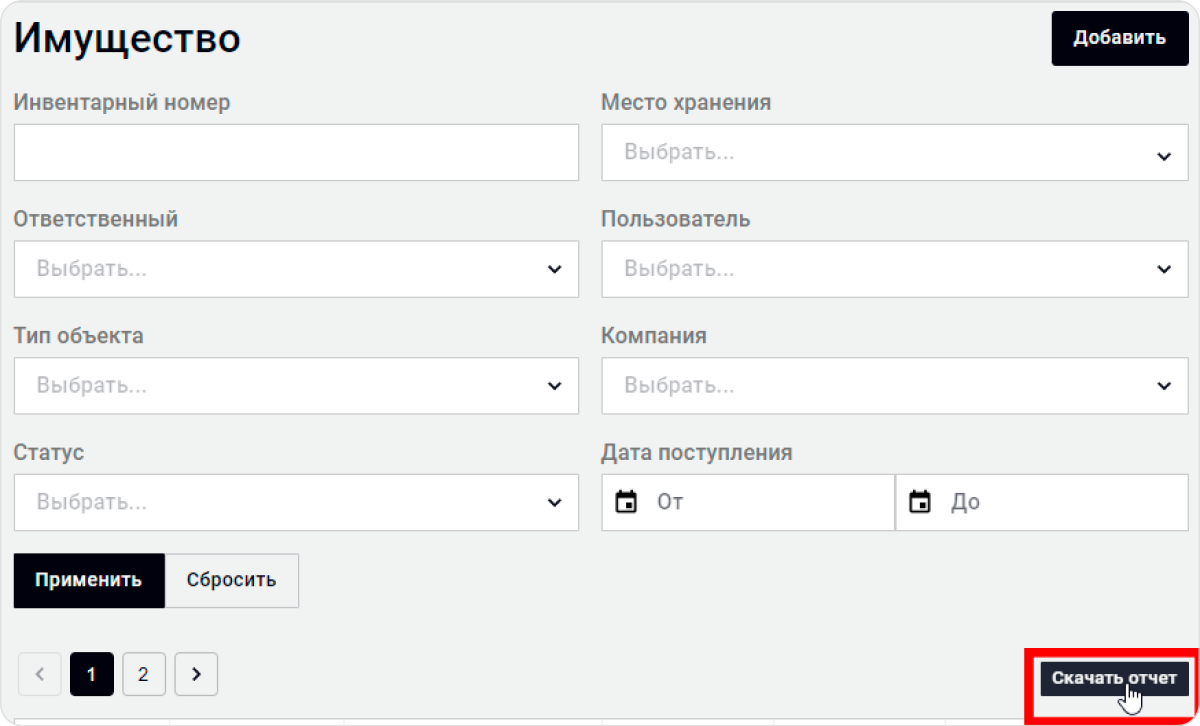This screenshot has width=1200, height=726.
Task: Click chevron arrow in Место хранения field
Action: pyautogui.click(x=1163, y=156)
